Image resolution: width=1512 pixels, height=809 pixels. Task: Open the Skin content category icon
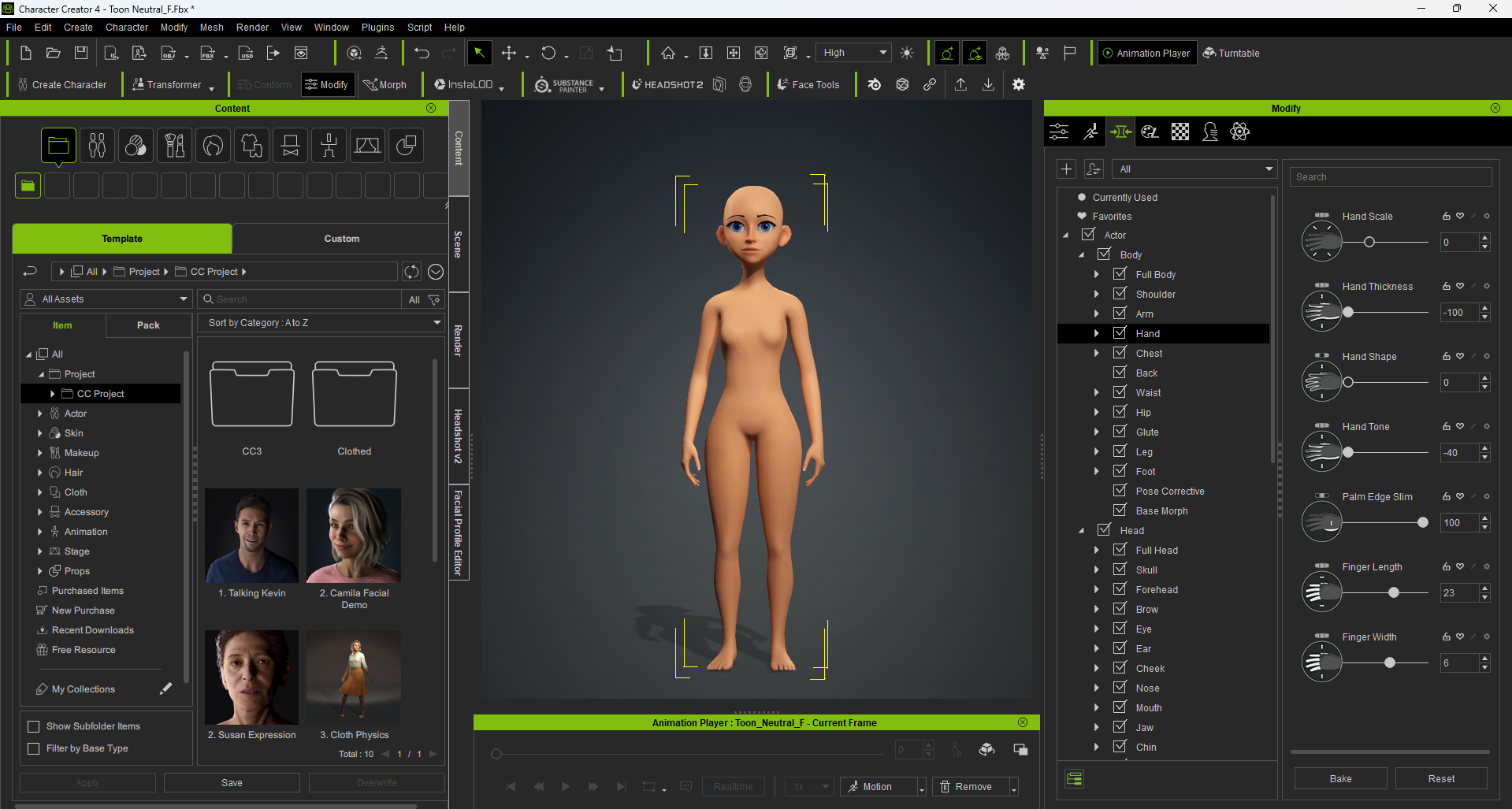pos(136,146)
